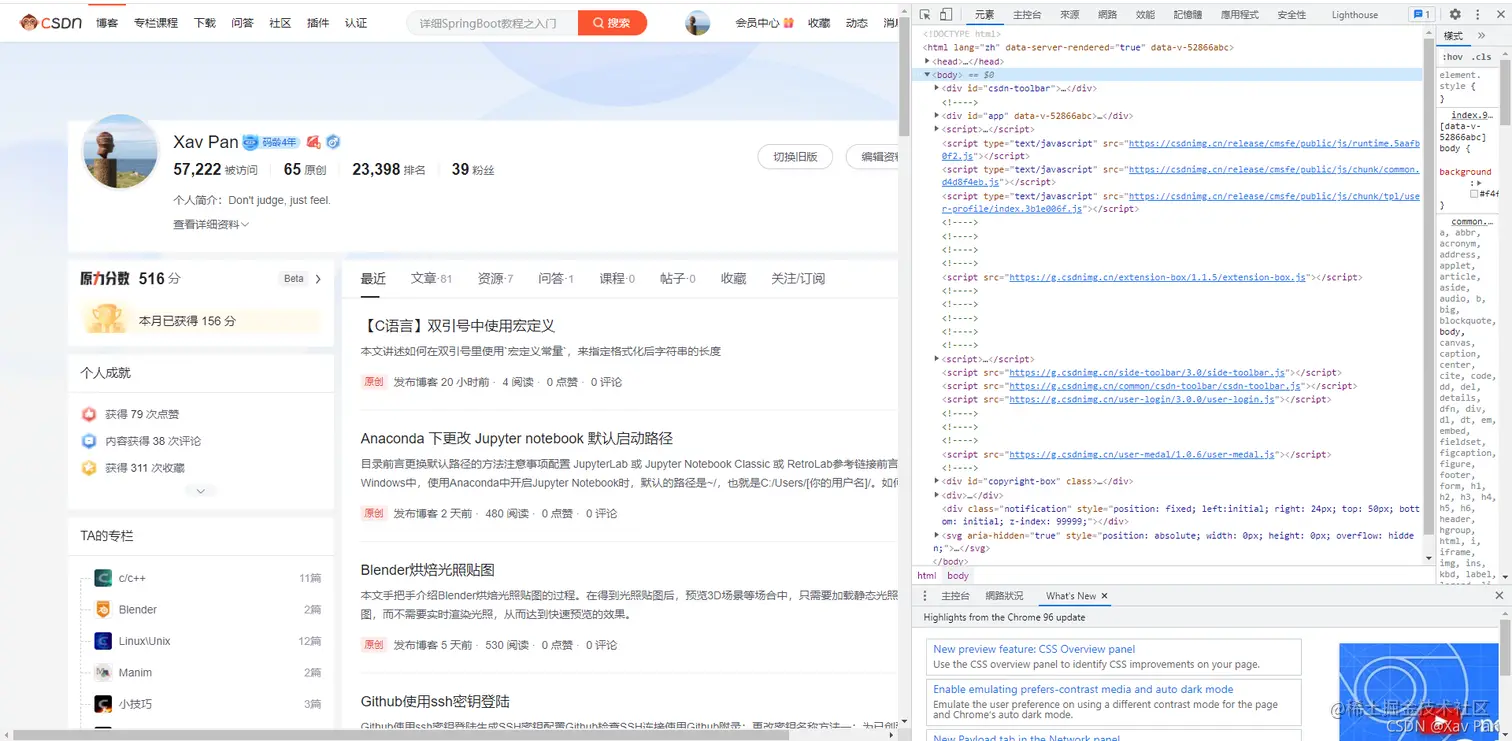1512x741 pixels.
Task: Select the 收藏 profile tab
Action: click(x=733, y=279)
